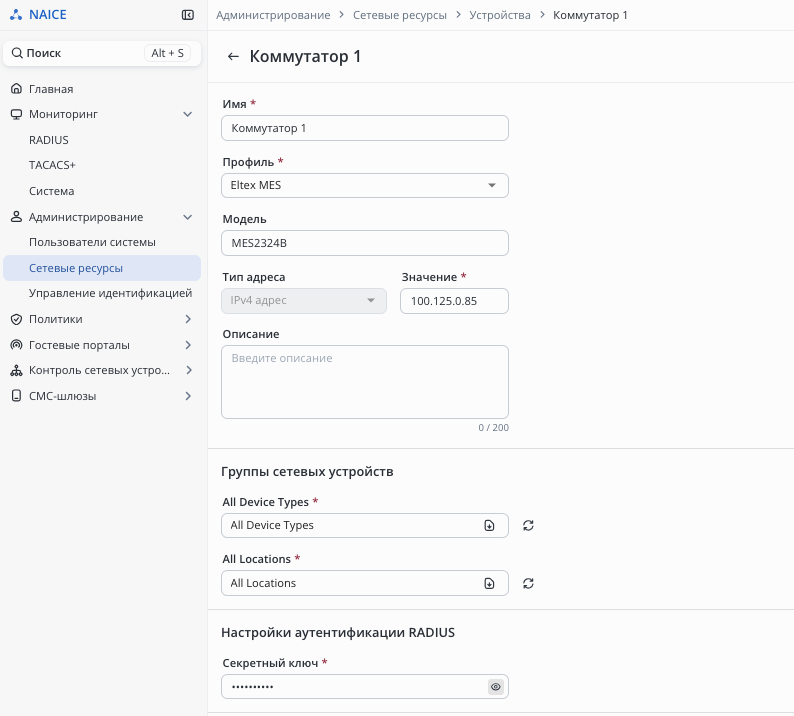Collapse the sidebar panel icon
This screenshot has width=794, height=716.
188,15
